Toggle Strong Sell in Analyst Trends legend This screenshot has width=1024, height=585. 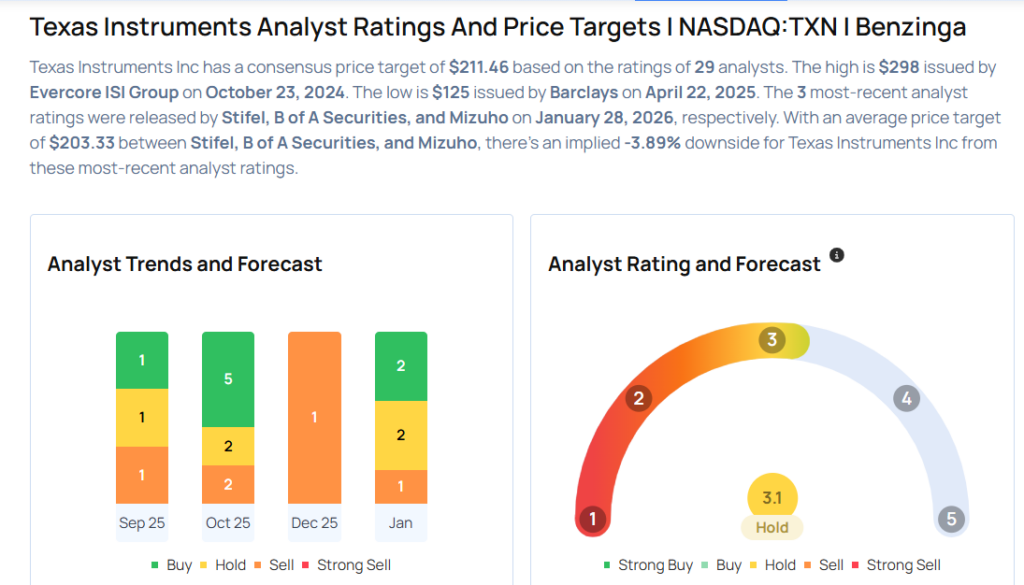[x=345, y=565]
